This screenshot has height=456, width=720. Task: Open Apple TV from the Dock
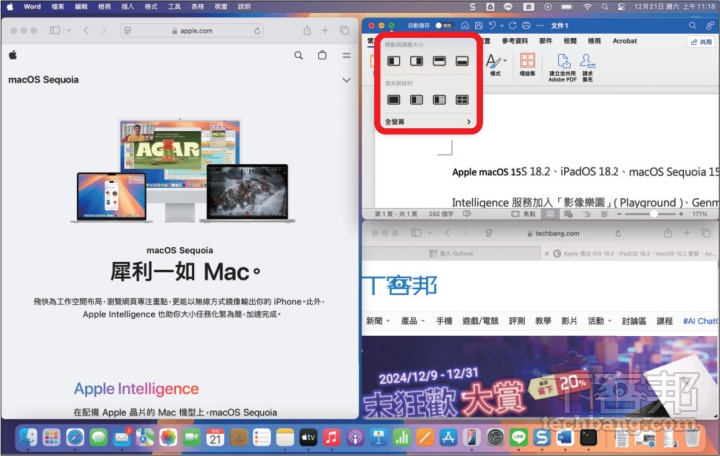pyautogui.click(x=308, y=438)
